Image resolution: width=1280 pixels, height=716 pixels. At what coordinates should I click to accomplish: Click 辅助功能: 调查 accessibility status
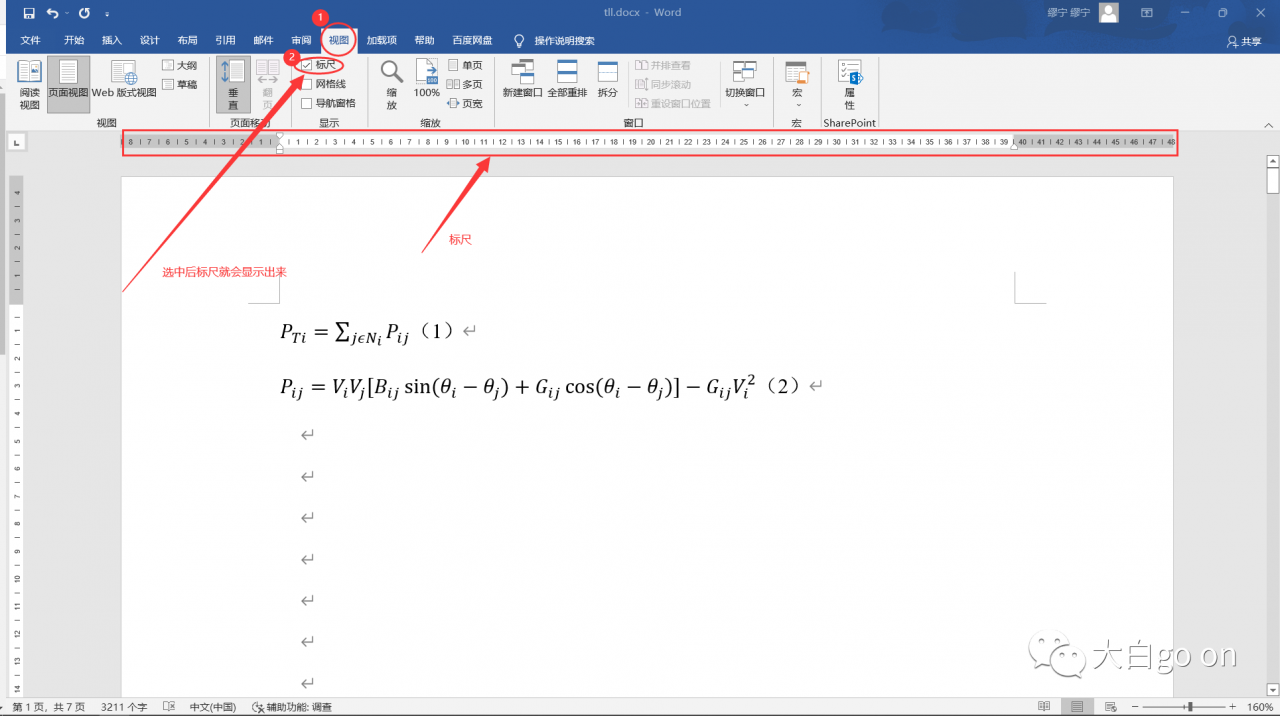click(291, 707)
